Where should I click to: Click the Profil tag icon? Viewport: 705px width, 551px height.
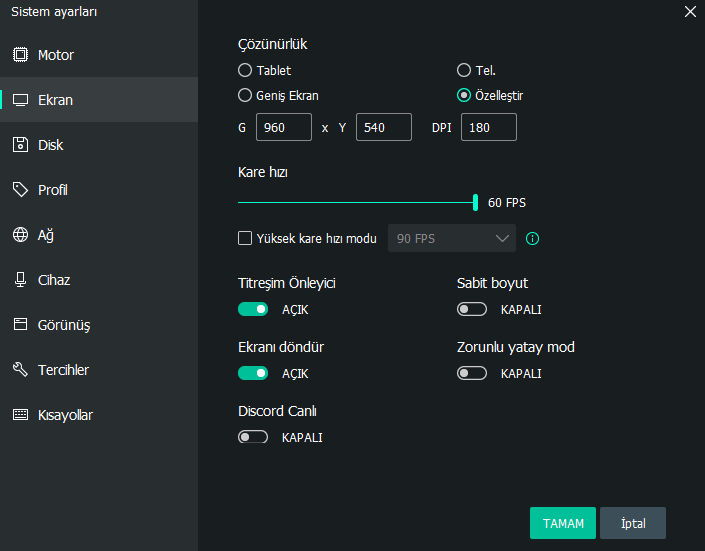20,190
